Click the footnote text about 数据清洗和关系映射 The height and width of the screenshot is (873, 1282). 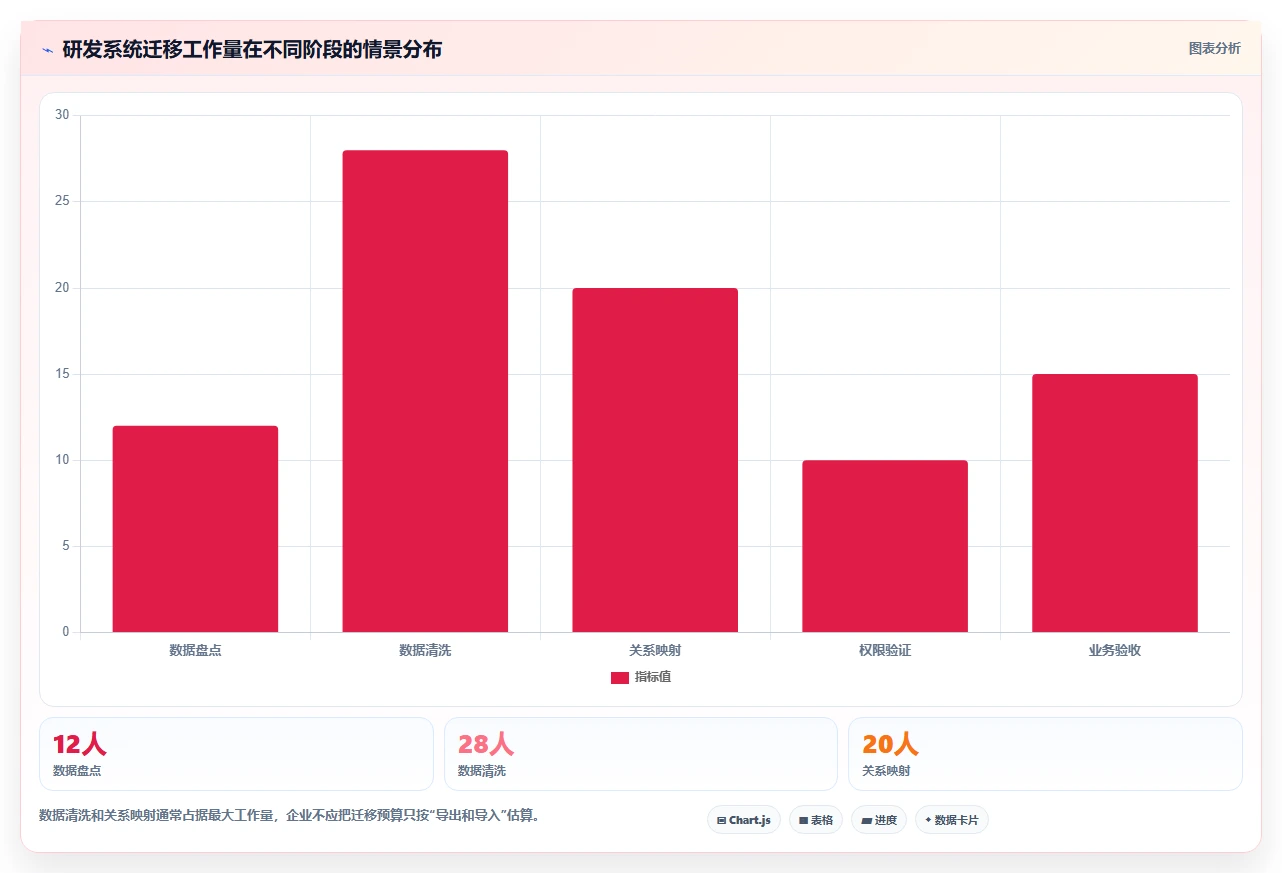tap(291, 815)
